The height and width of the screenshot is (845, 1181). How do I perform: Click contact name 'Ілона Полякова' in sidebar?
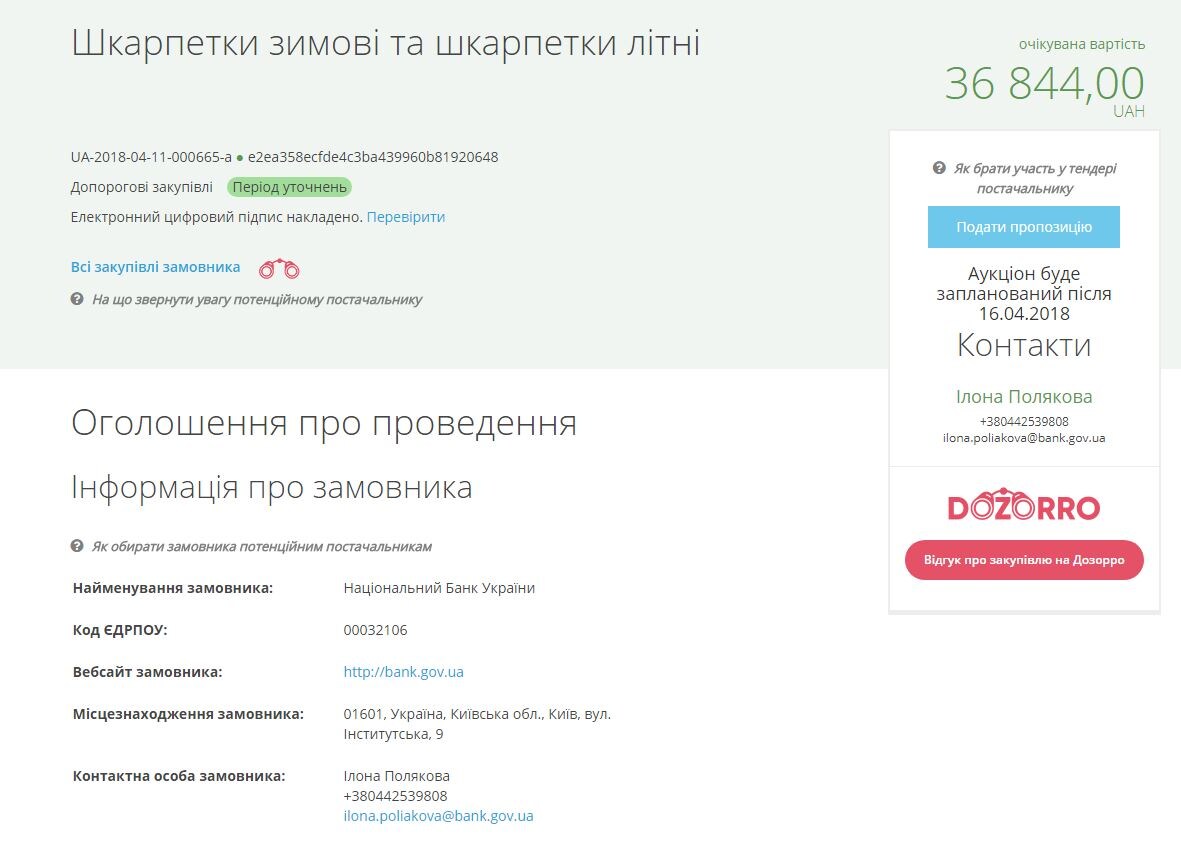pos(1024,397)
